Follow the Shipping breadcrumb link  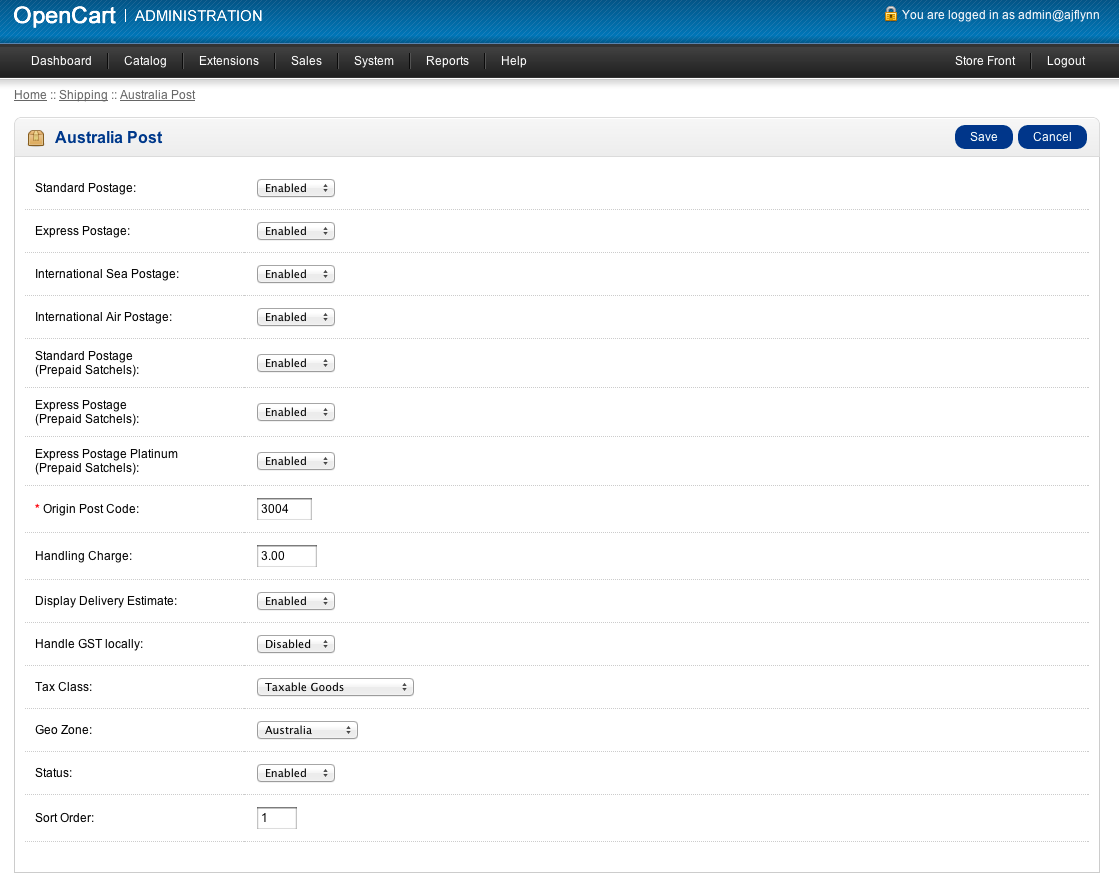[x=83, y=95]
